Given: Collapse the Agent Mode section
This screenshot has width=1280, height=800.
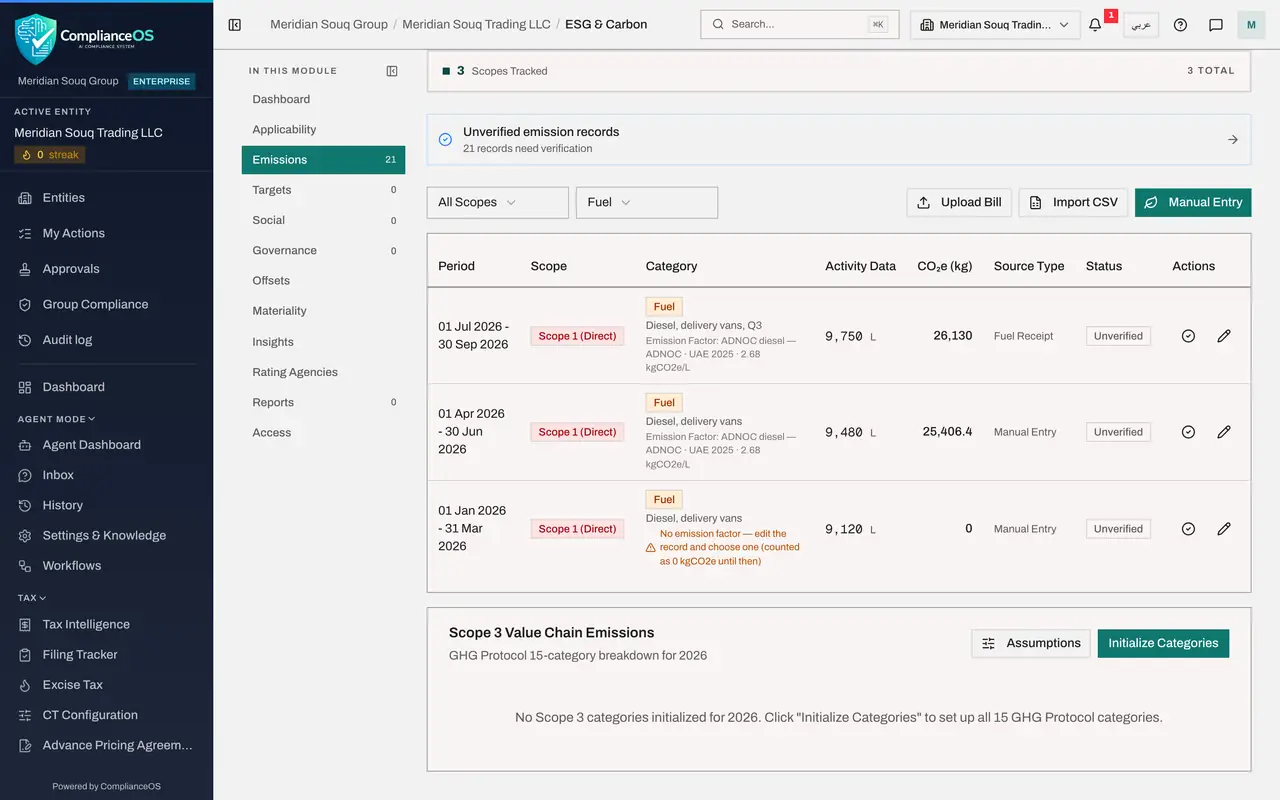Looking at the screenshot, I should (x=56, y=419).
